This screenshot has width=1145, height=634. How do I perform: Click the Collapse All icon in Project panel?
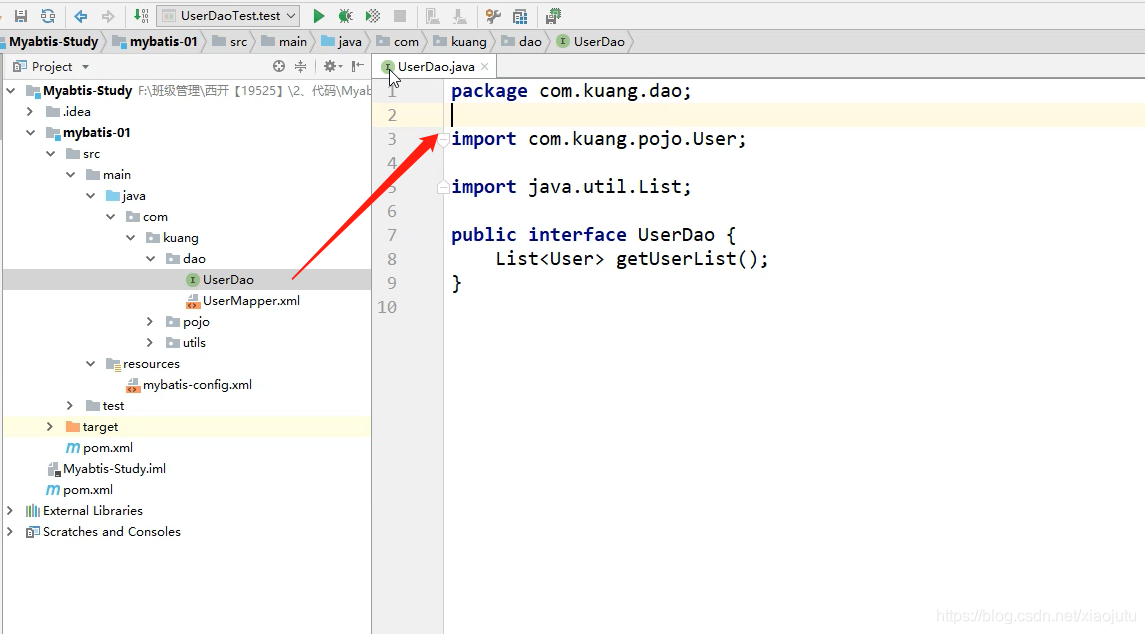pos(300,66)
